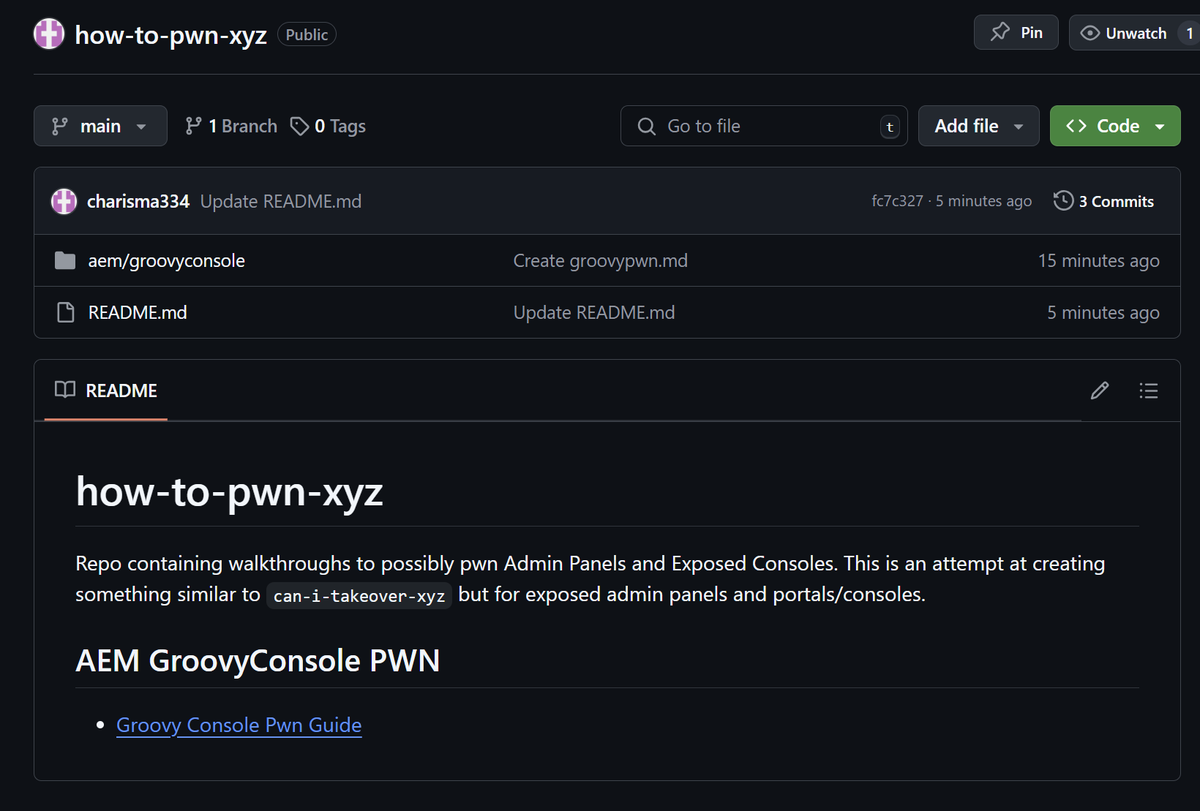Click the pencil icon to edit README
The width and height of the screenshot is (1200, 811).
pyautogui.click(x=1100, y=391)
